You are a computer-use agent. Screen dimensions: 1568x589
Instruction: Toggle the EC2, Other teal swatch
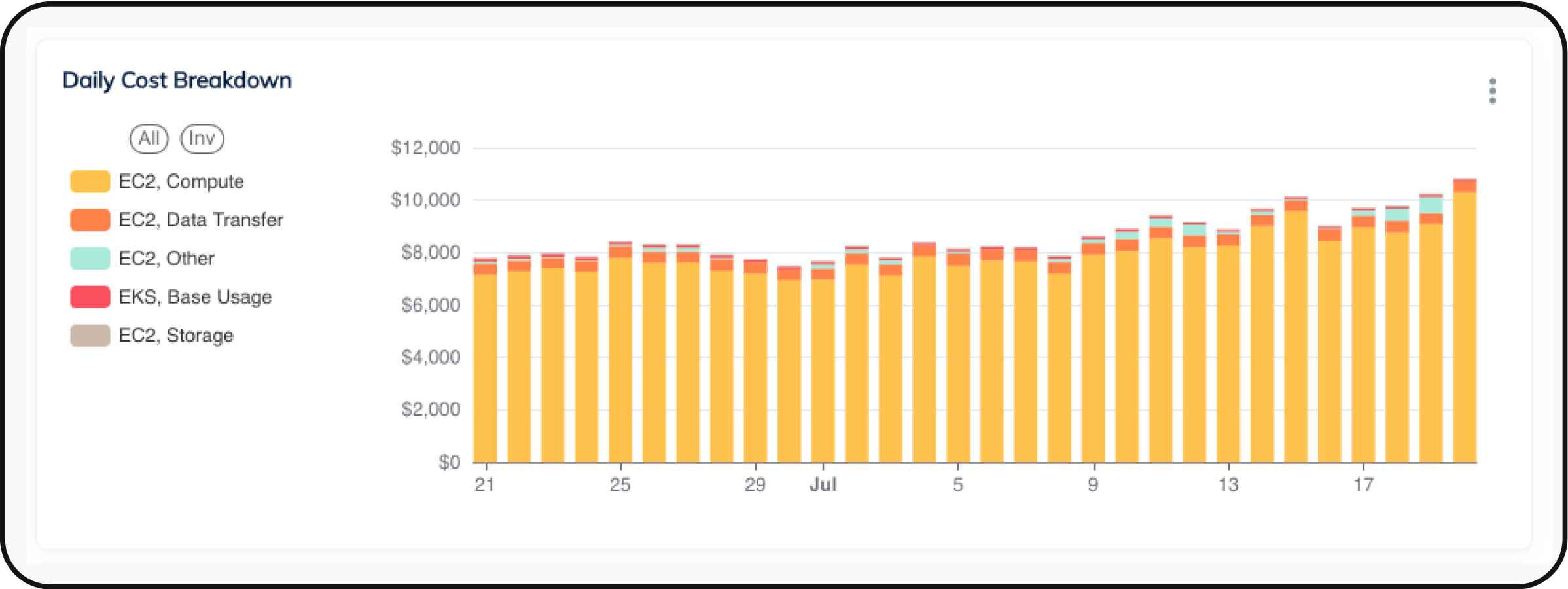(90, 259)
